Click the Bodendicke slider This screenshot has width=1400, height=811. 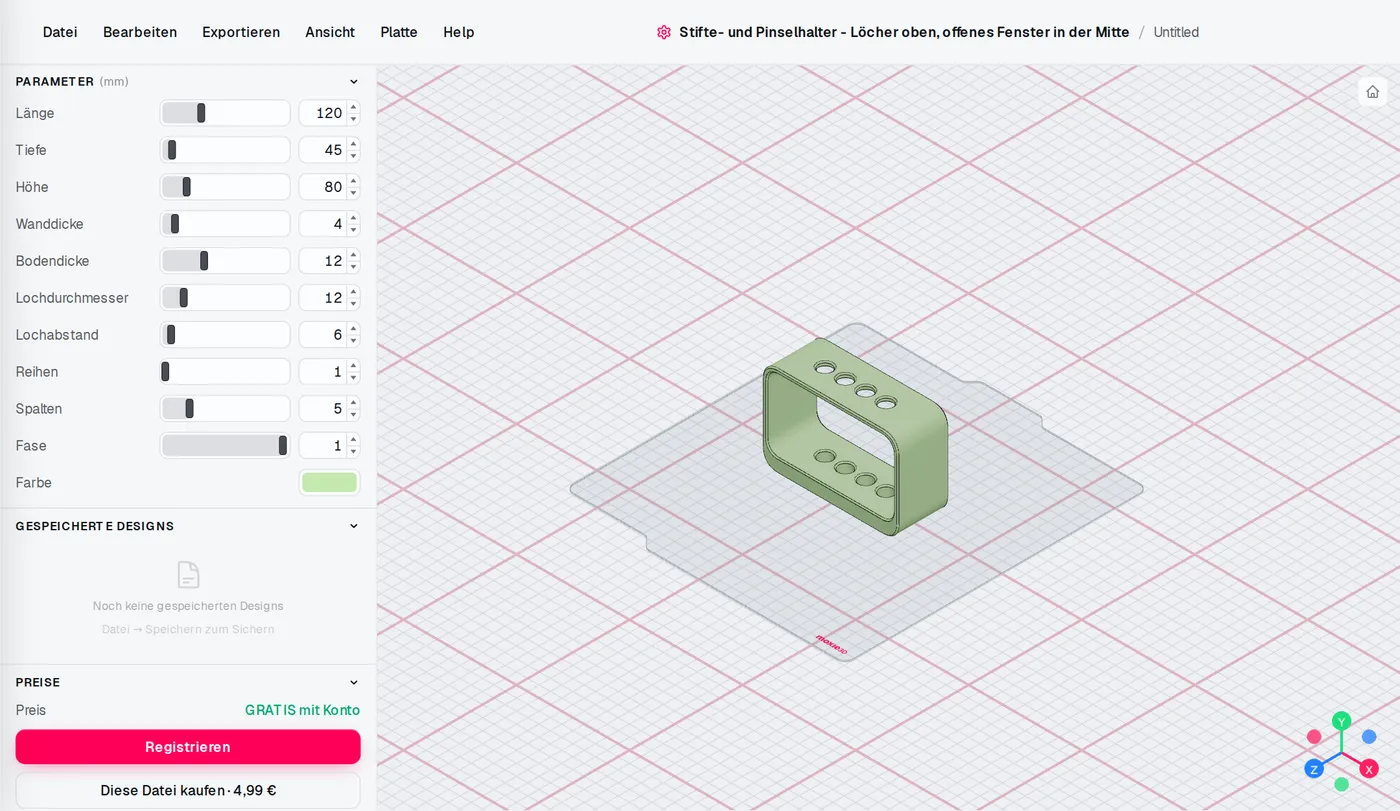(x=225, y=261)
